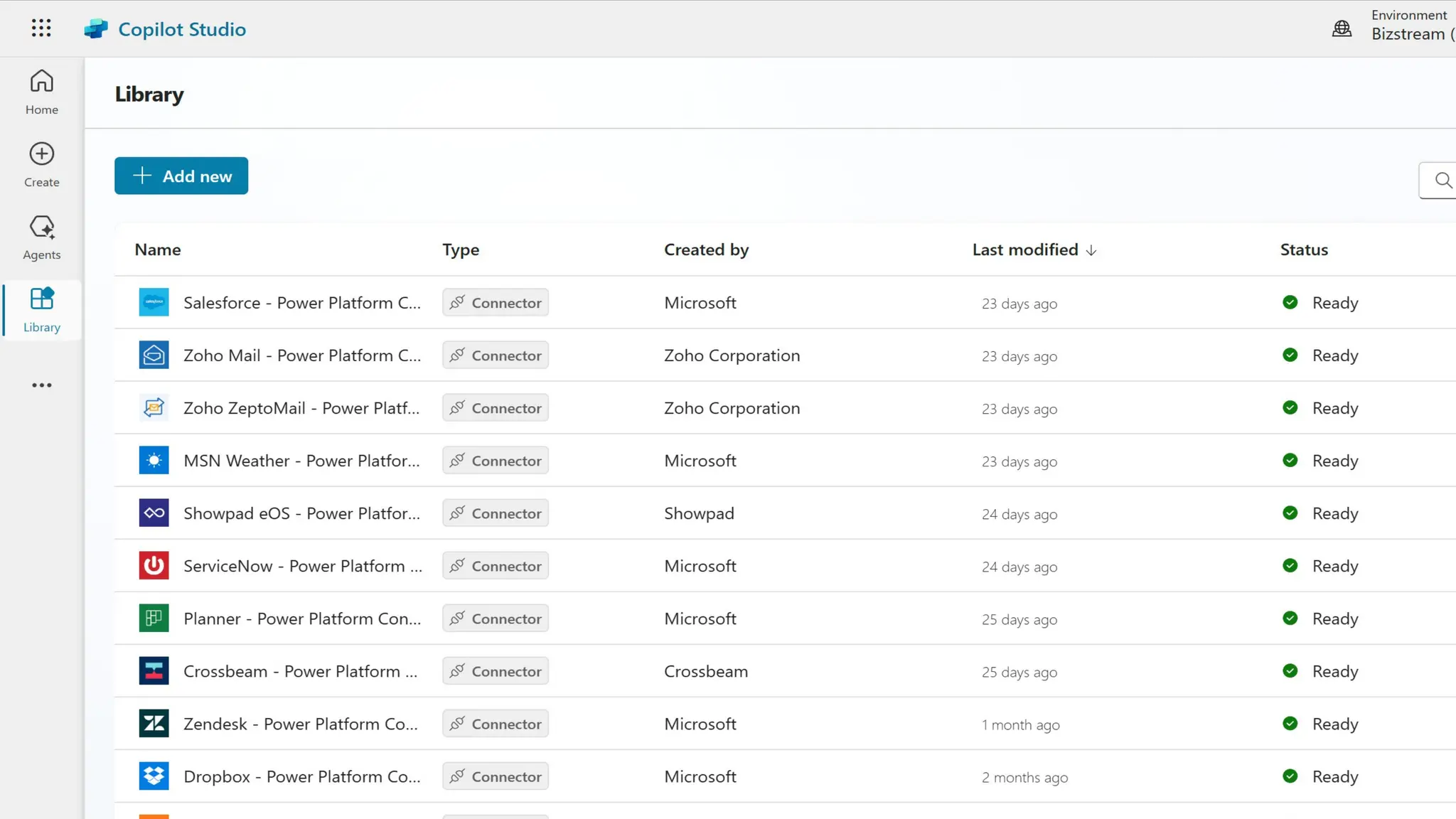Sort by Name column header
The image size is (1456, 819).
point(158,250)
